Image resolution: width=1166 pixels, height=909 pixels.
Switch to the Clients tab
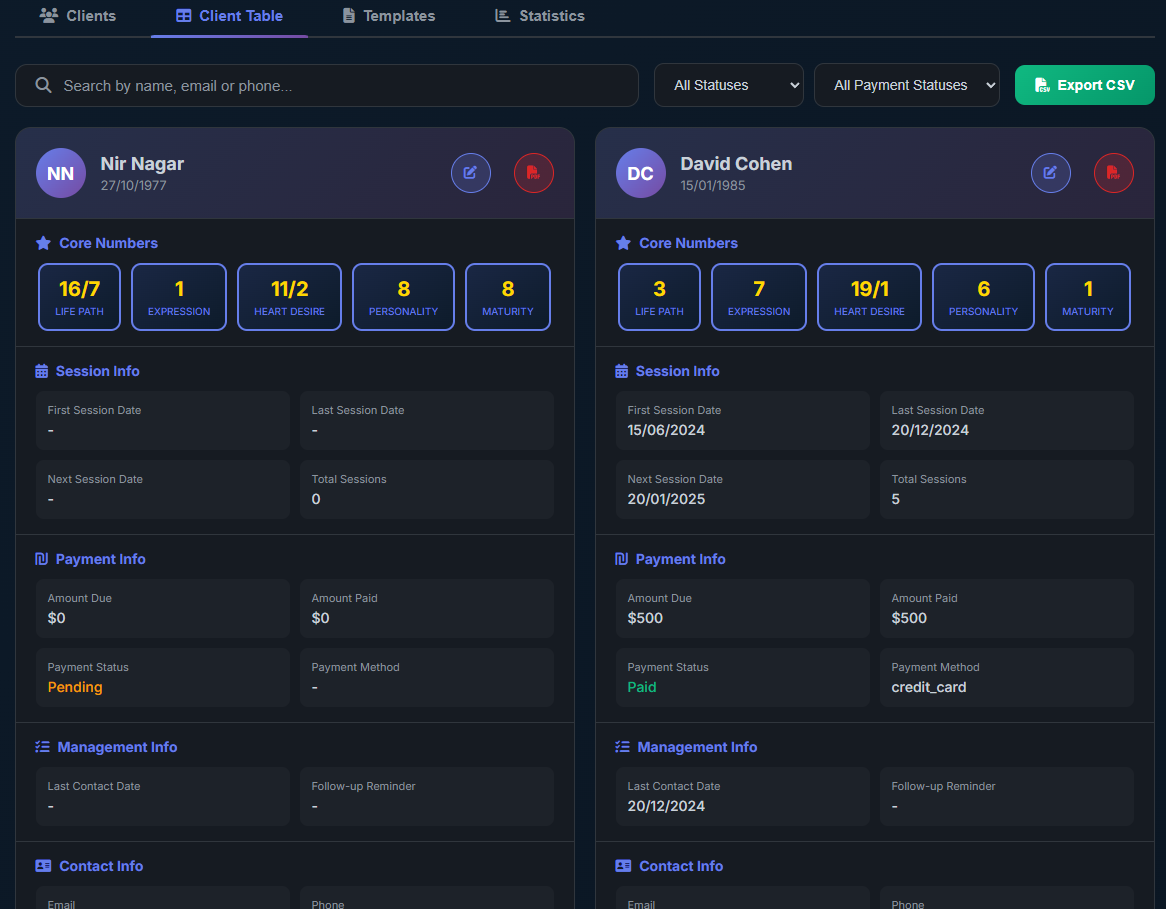coord(78,16)
